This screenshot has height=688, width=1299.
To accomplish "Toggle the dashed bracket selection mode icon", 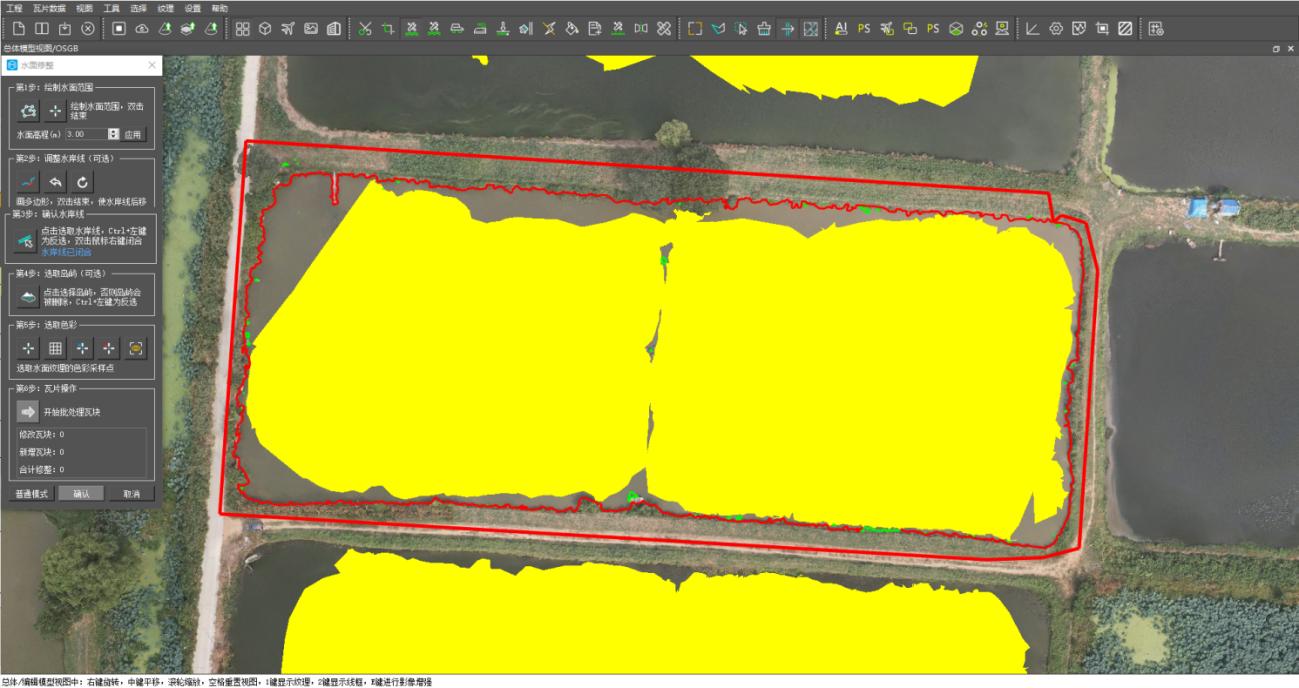I will [695, 28].
